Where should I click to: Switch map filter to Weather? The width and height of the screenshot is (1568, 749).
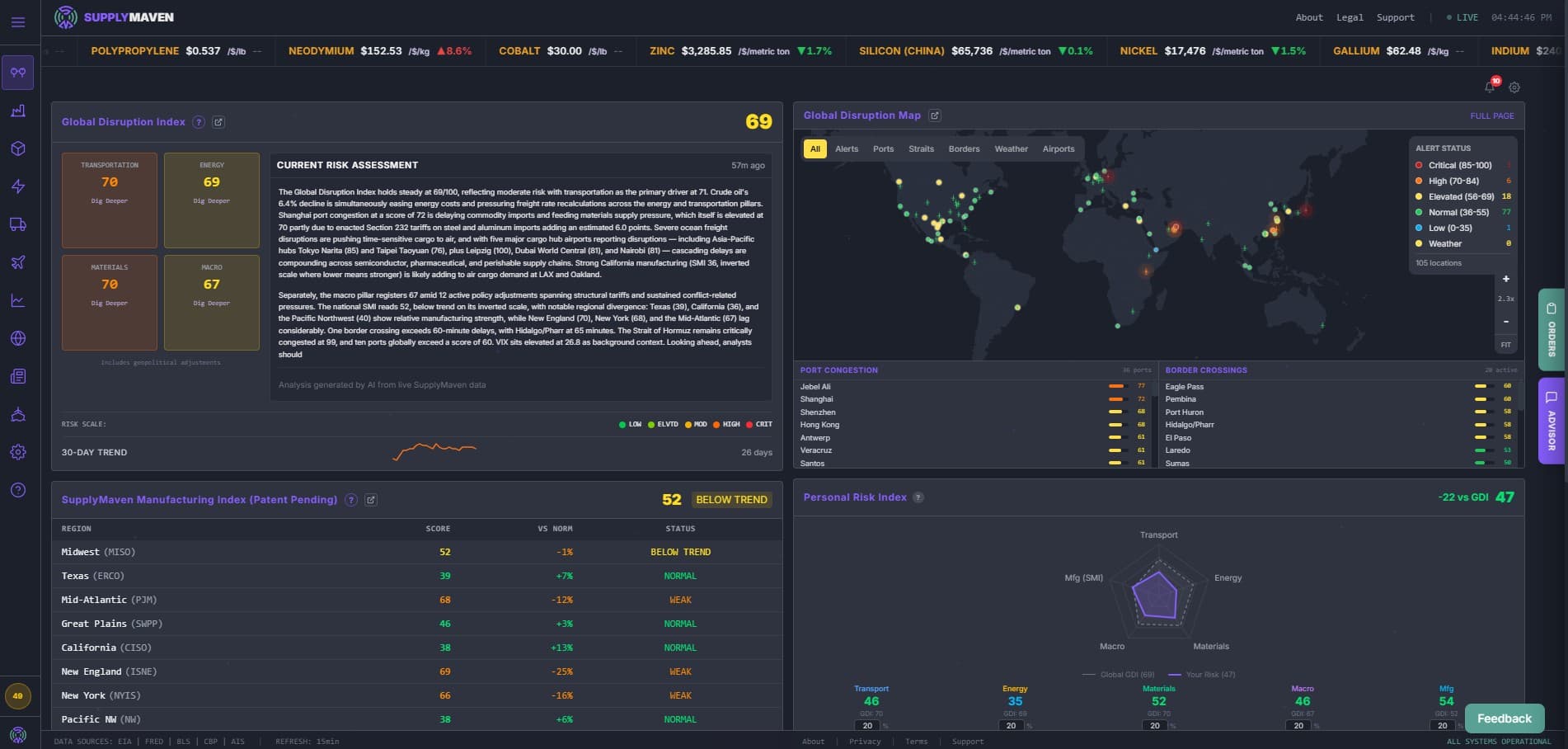point(1012,149)
